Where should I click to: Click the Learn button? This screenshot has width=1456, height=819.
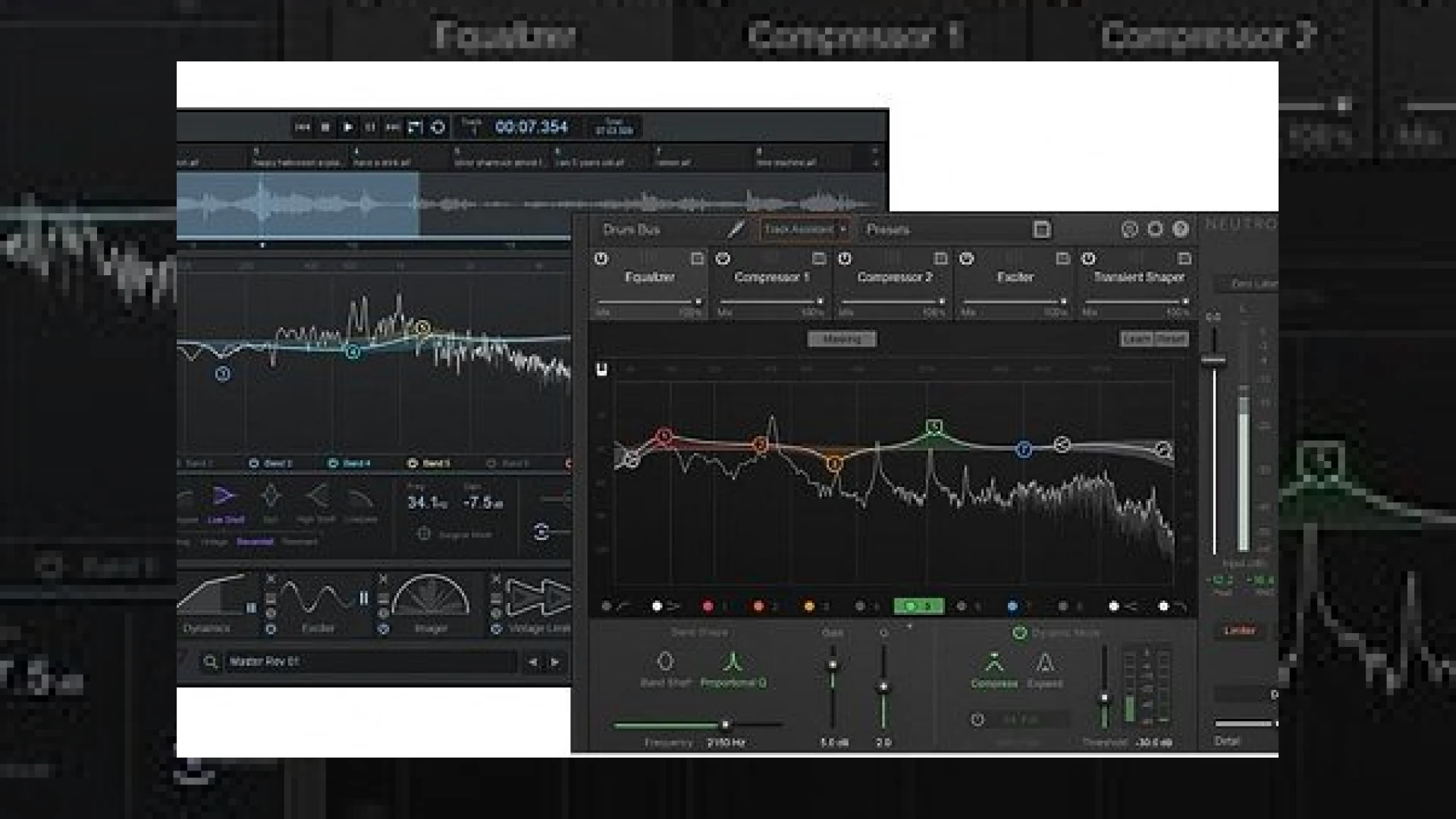pos(1136,339)
